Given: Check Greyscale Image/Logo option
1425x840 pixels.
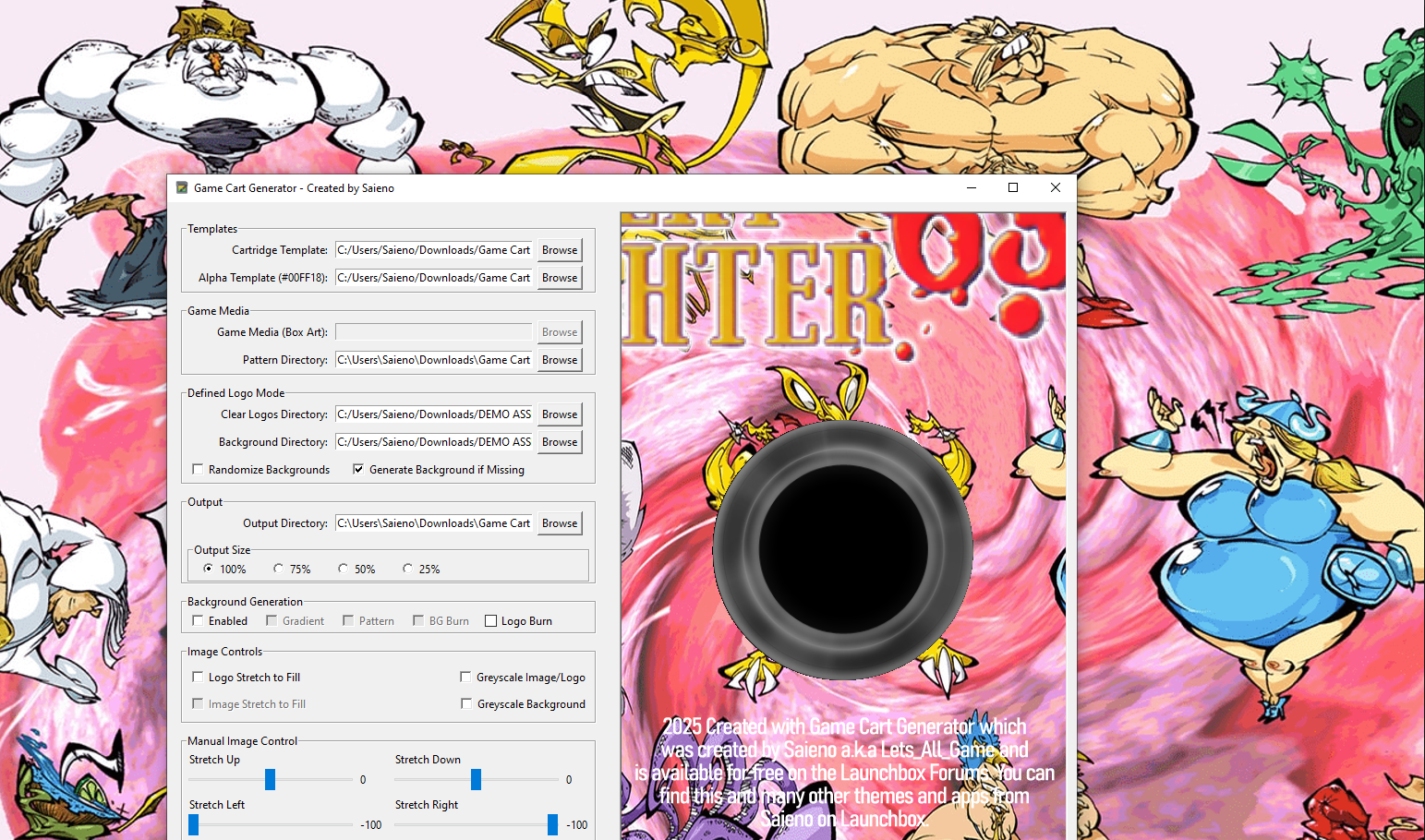Looking at the screenshot, I should coord(465,677).
